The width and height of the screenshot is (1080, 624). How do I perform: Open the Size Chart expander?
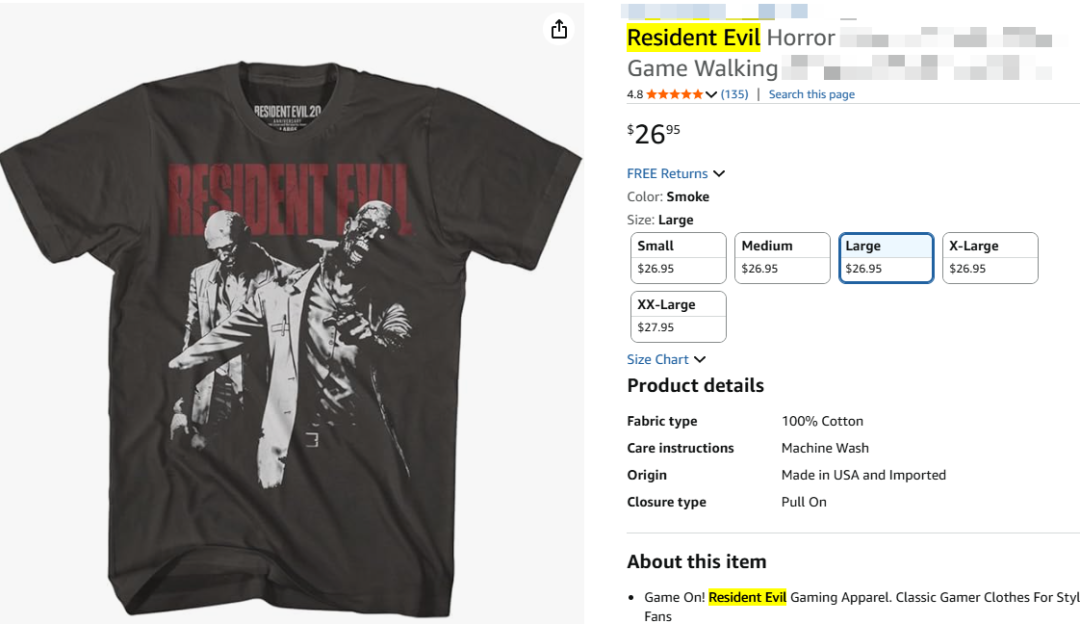(x=666, y=360)
